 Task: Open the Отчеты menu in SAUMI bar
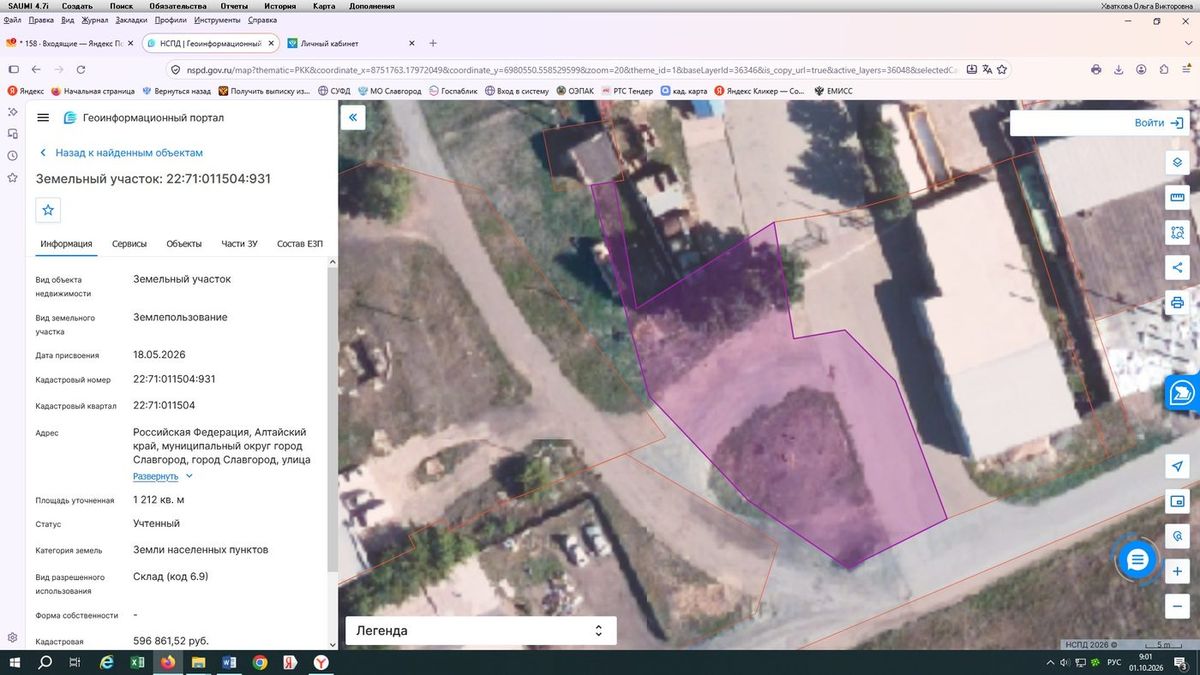(x=234, y=6)
